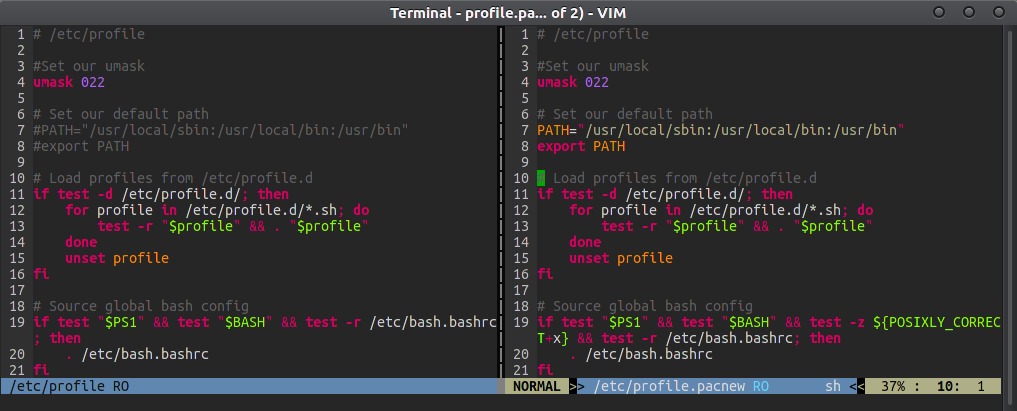Click 'test -r "$profile"' line in profile.pacnew pane
Screen dimensions: 1017x411
[x=737, y=226]
